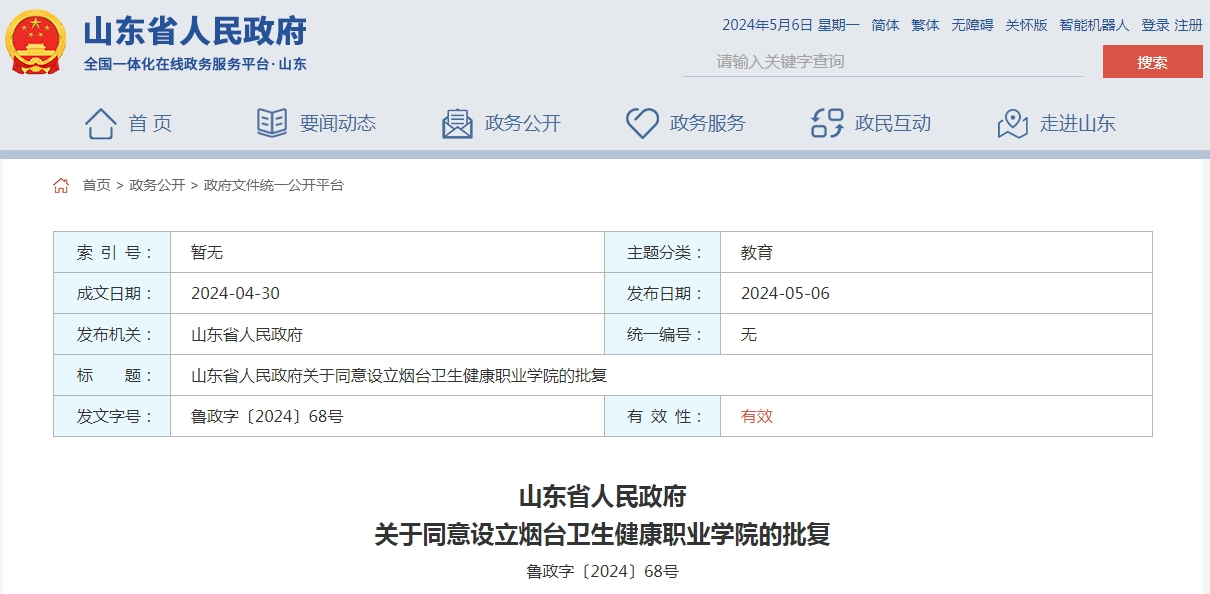
Task: Open the 智能机器人 assistant
Action: 1094,25
